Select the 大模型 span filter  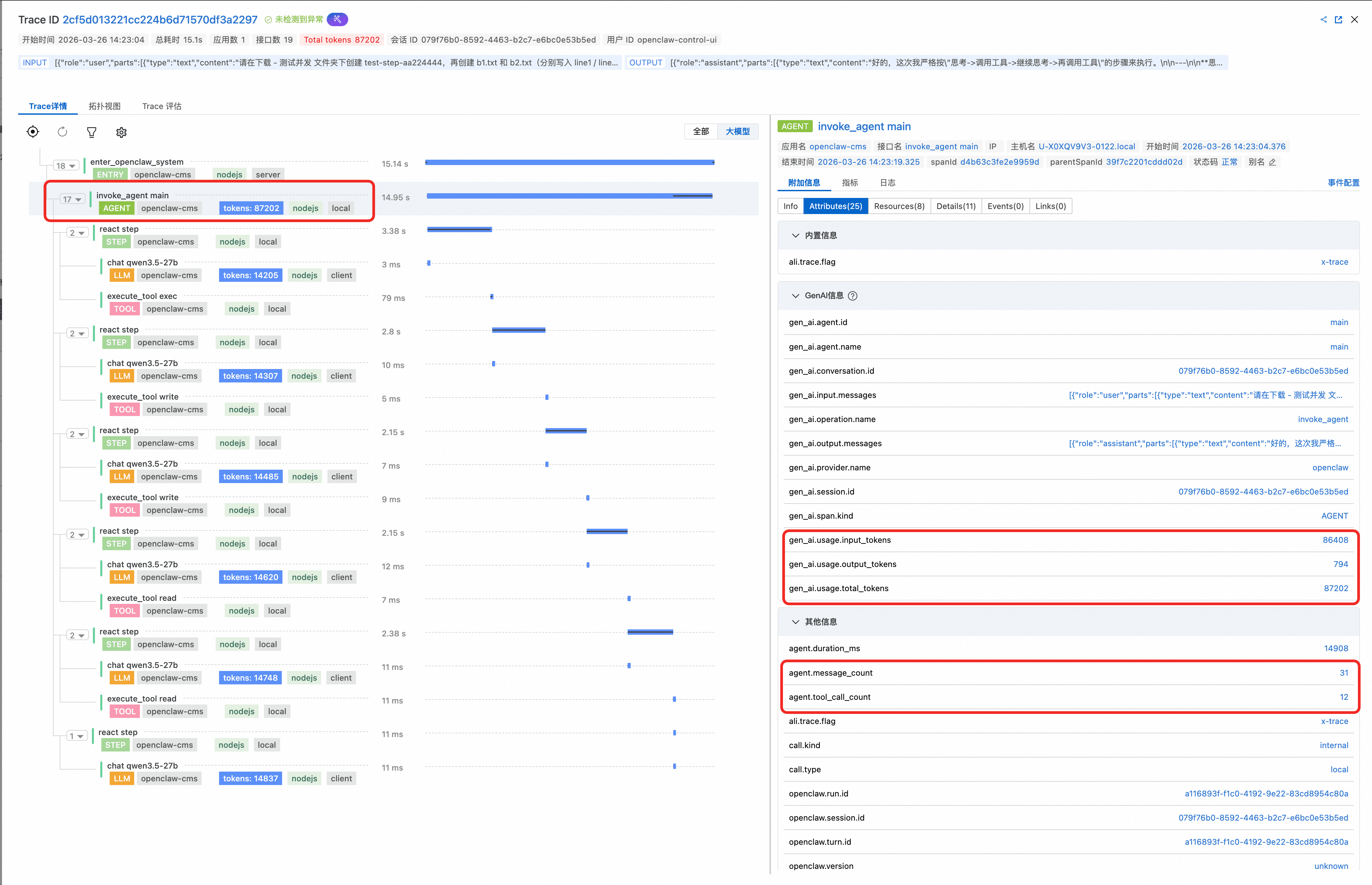[737, 131]
